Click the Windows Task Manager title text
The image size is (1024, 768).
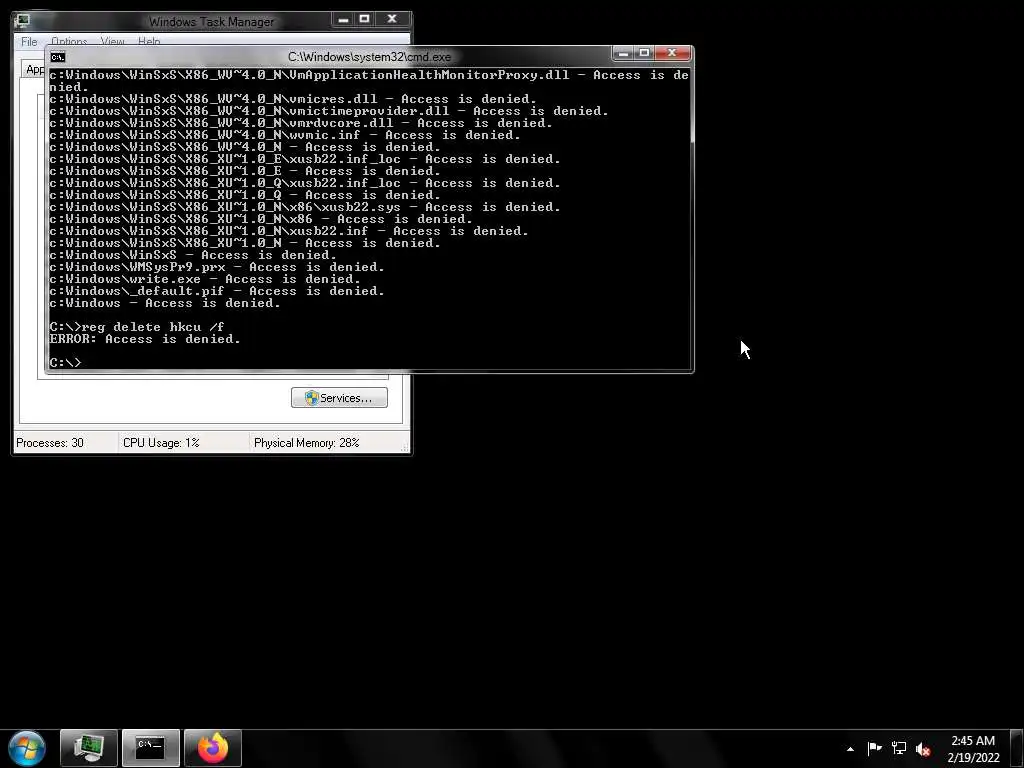pos(212,22)
